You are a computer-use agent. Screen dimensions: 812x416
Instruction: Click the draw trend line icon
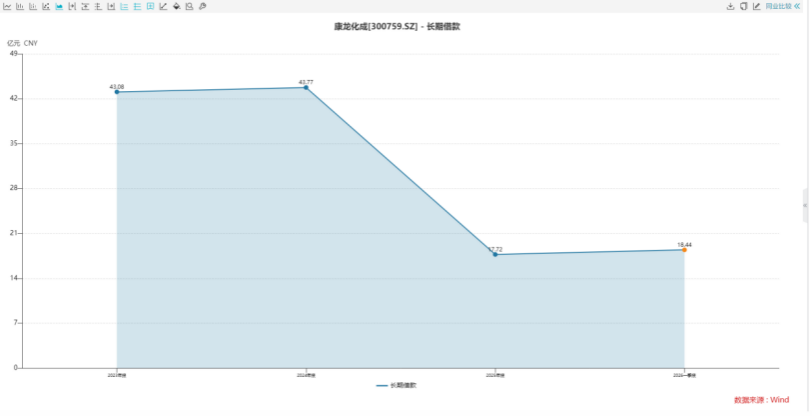[x=163, y=6]
